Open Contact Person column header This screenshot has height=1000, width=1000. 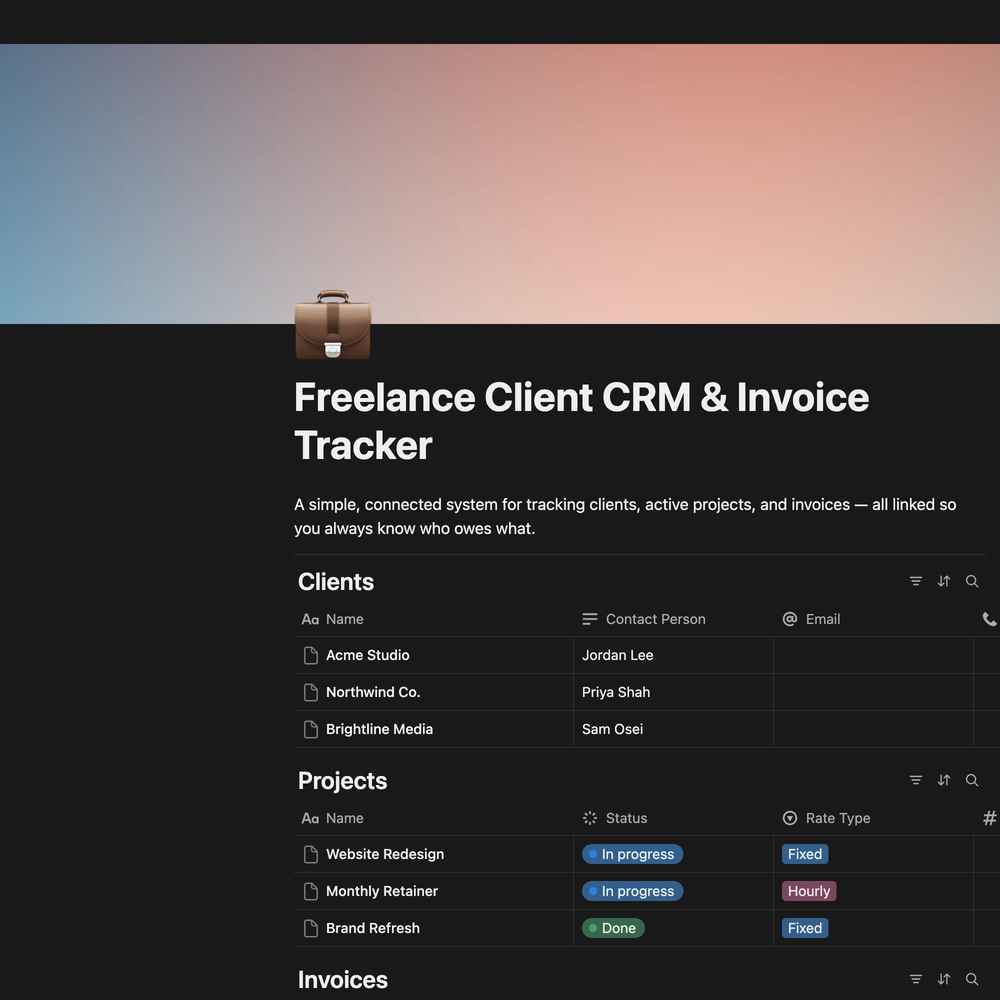pyautogui.click(x=673, y=619)
